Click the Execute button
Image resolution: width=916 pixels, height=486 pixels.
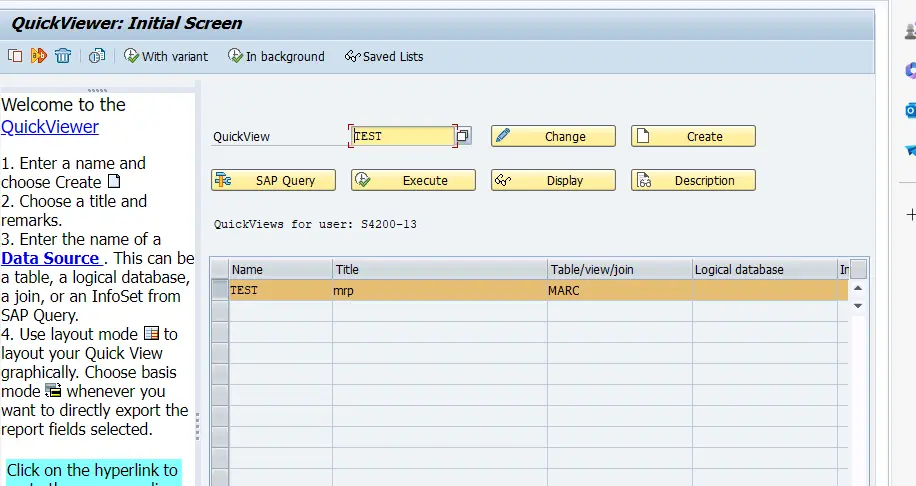tap(413, 180)
